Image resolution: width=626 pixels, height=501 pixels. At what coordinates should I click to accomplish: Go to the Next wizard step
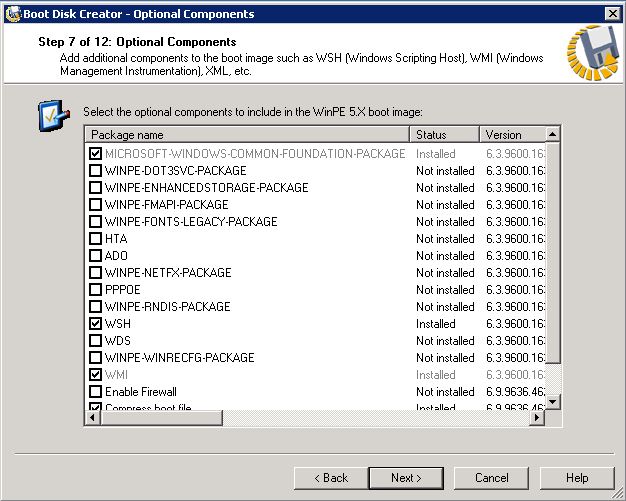(405, 478)
